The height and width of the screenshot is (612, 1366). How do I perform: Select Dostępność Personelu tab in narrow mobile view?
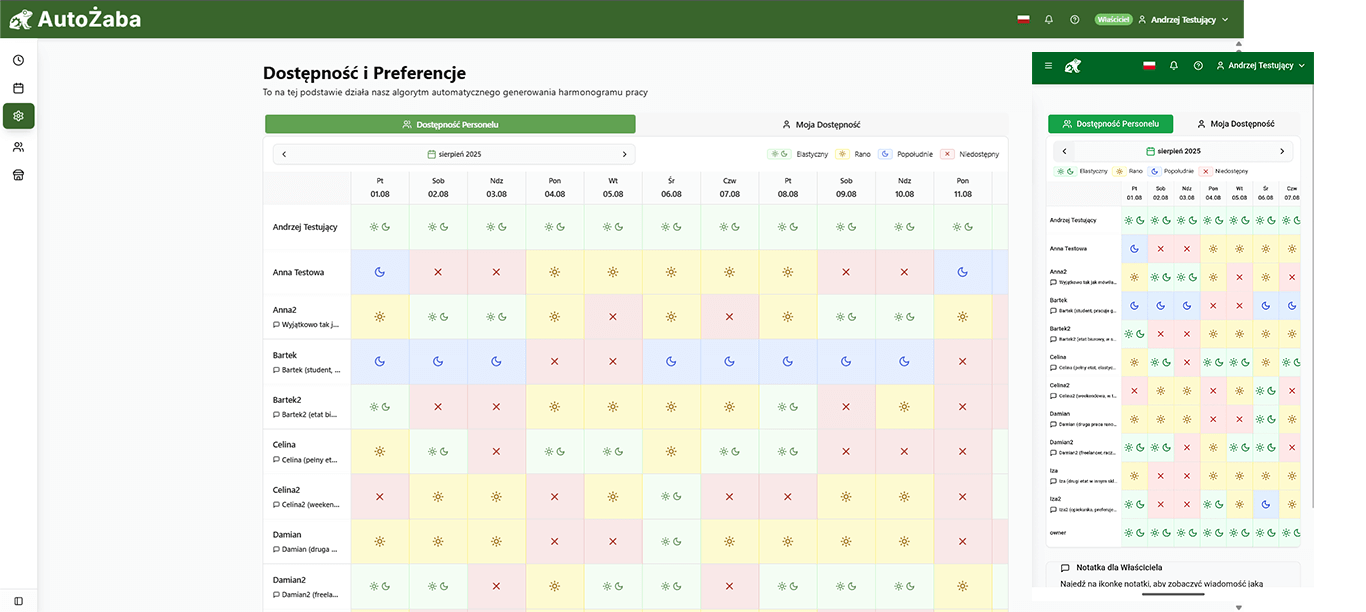click(x=1109, y=124)
